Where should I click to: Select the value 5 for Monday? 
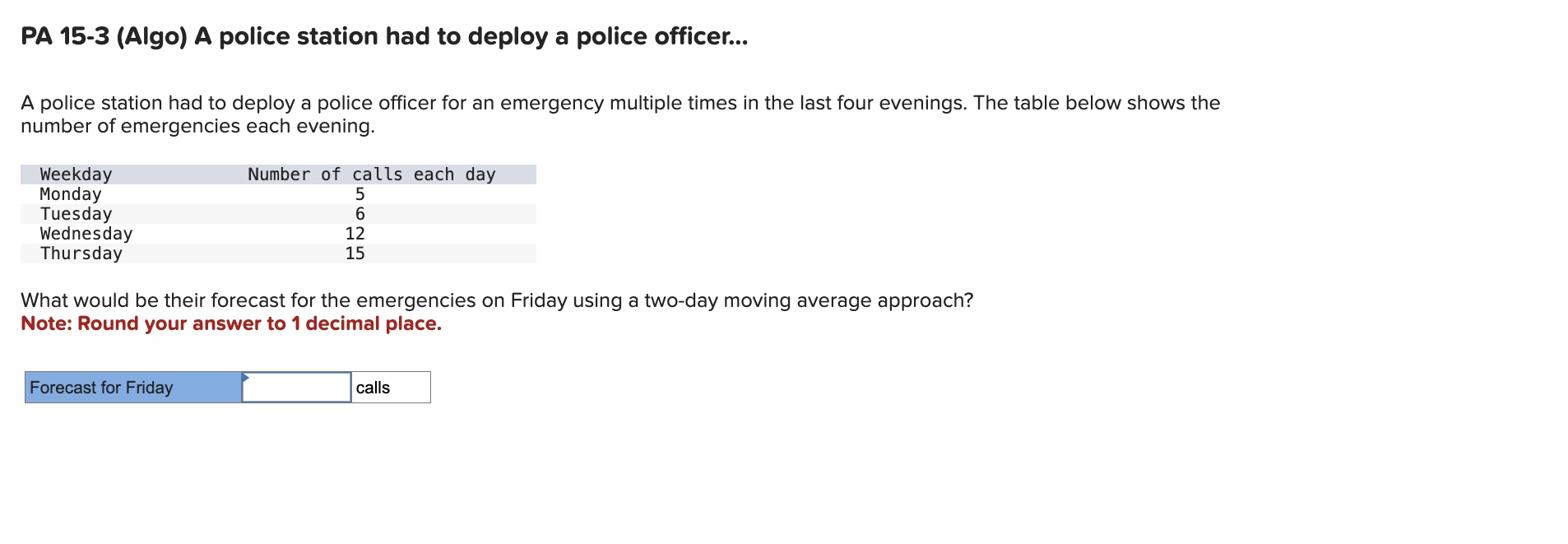click(x=360, y=194)
